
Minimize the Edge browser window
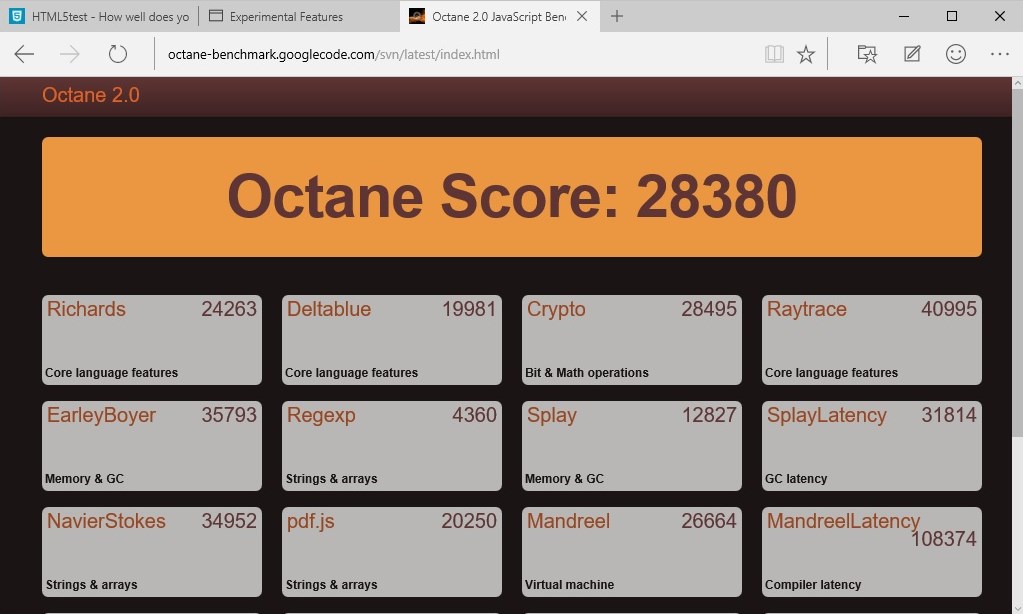pos(904,16)
